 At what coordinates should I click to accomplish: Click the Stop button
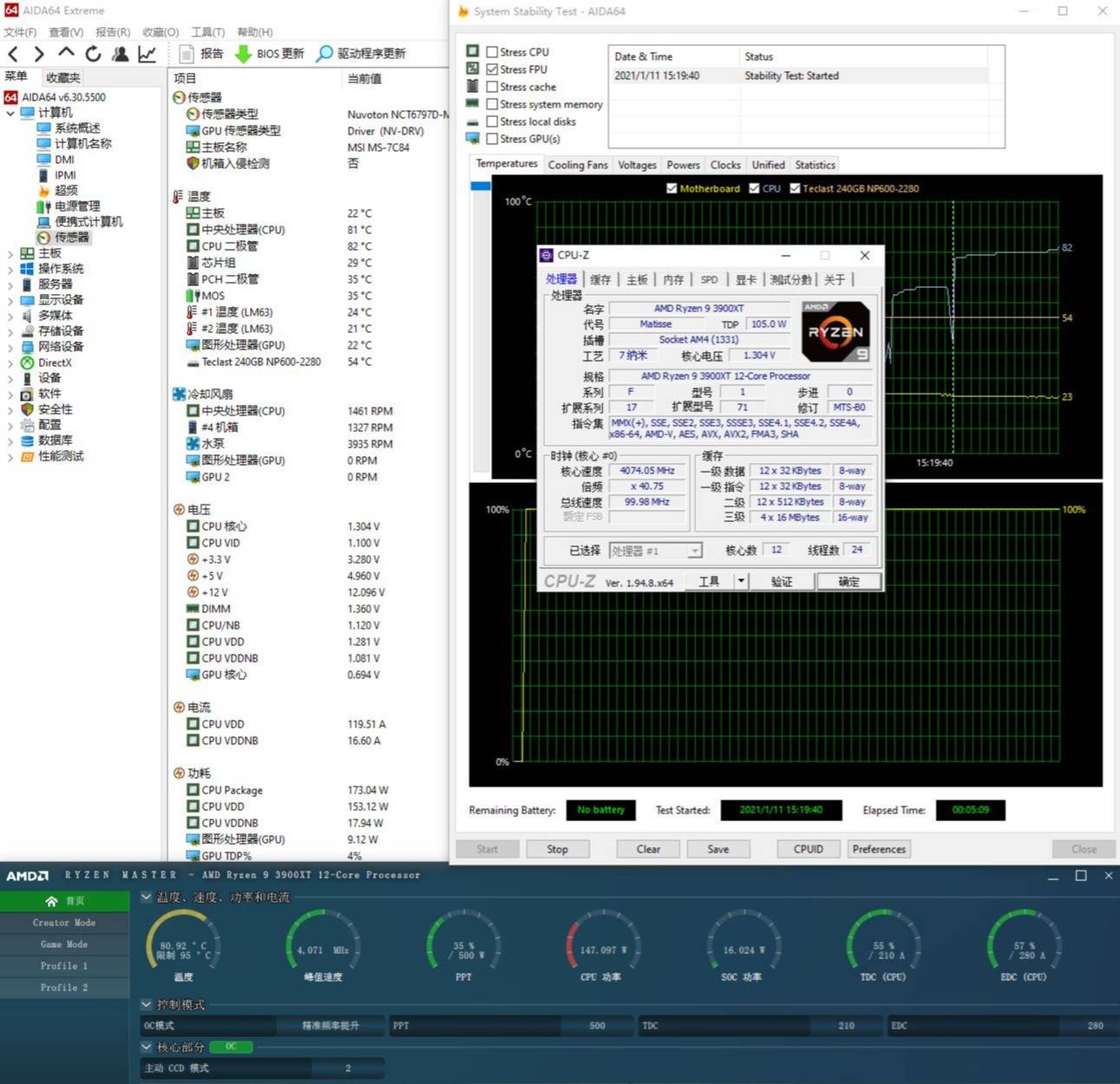(x=557, y=849)
